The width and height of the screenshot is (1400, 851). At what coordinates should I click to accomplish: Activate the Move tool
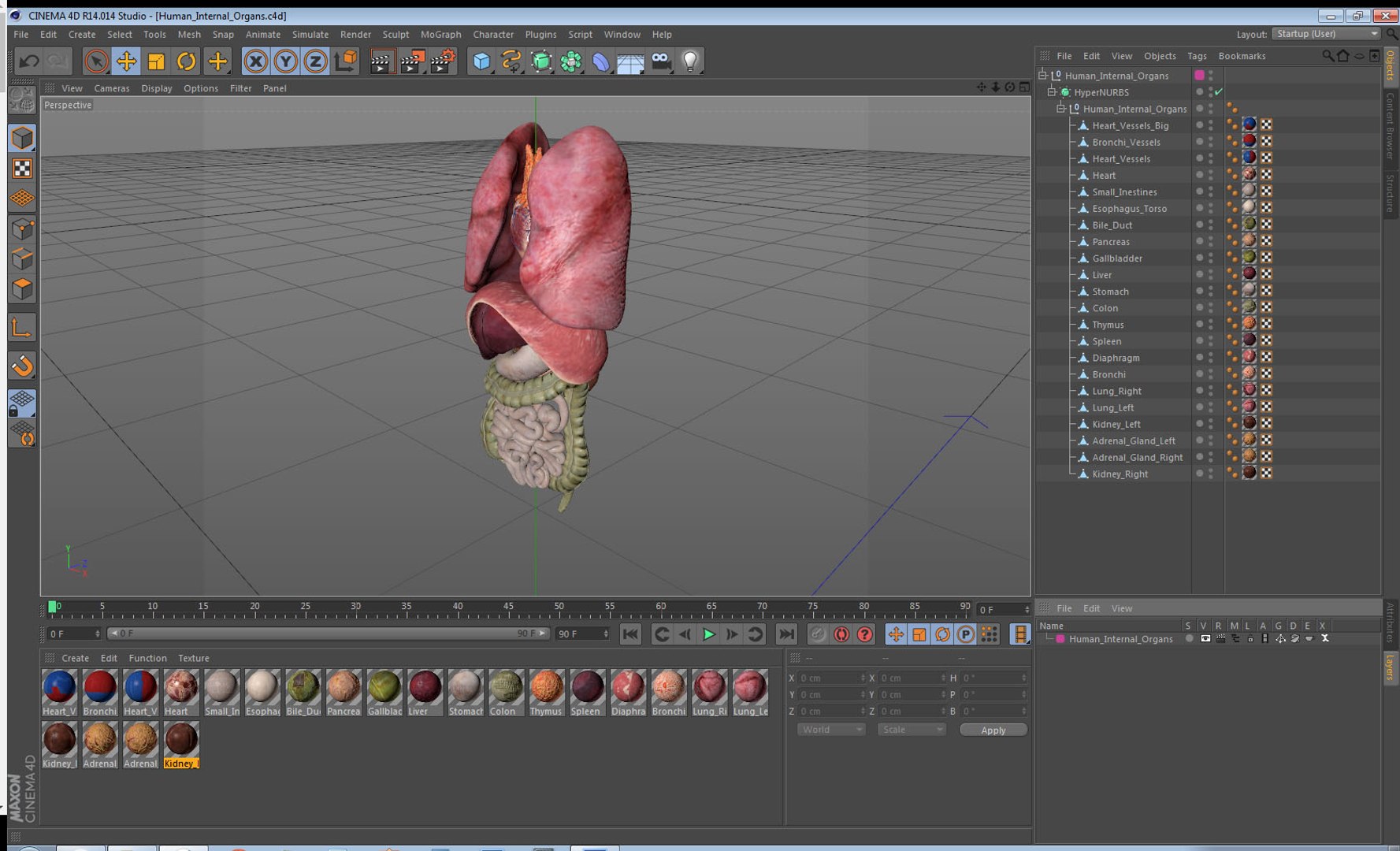(126, 61)
